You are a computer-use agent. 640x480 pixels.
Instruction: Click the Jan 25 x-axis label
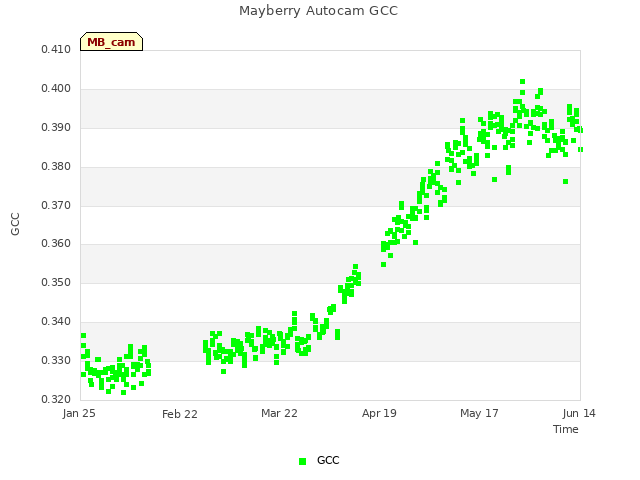(x=79, y=413)
